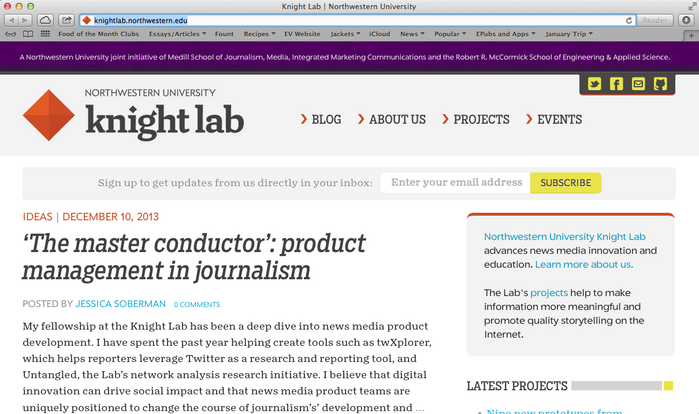Open Knight Lab Facebook icon
Screen dimensions: 699x414
coord(616,84)
